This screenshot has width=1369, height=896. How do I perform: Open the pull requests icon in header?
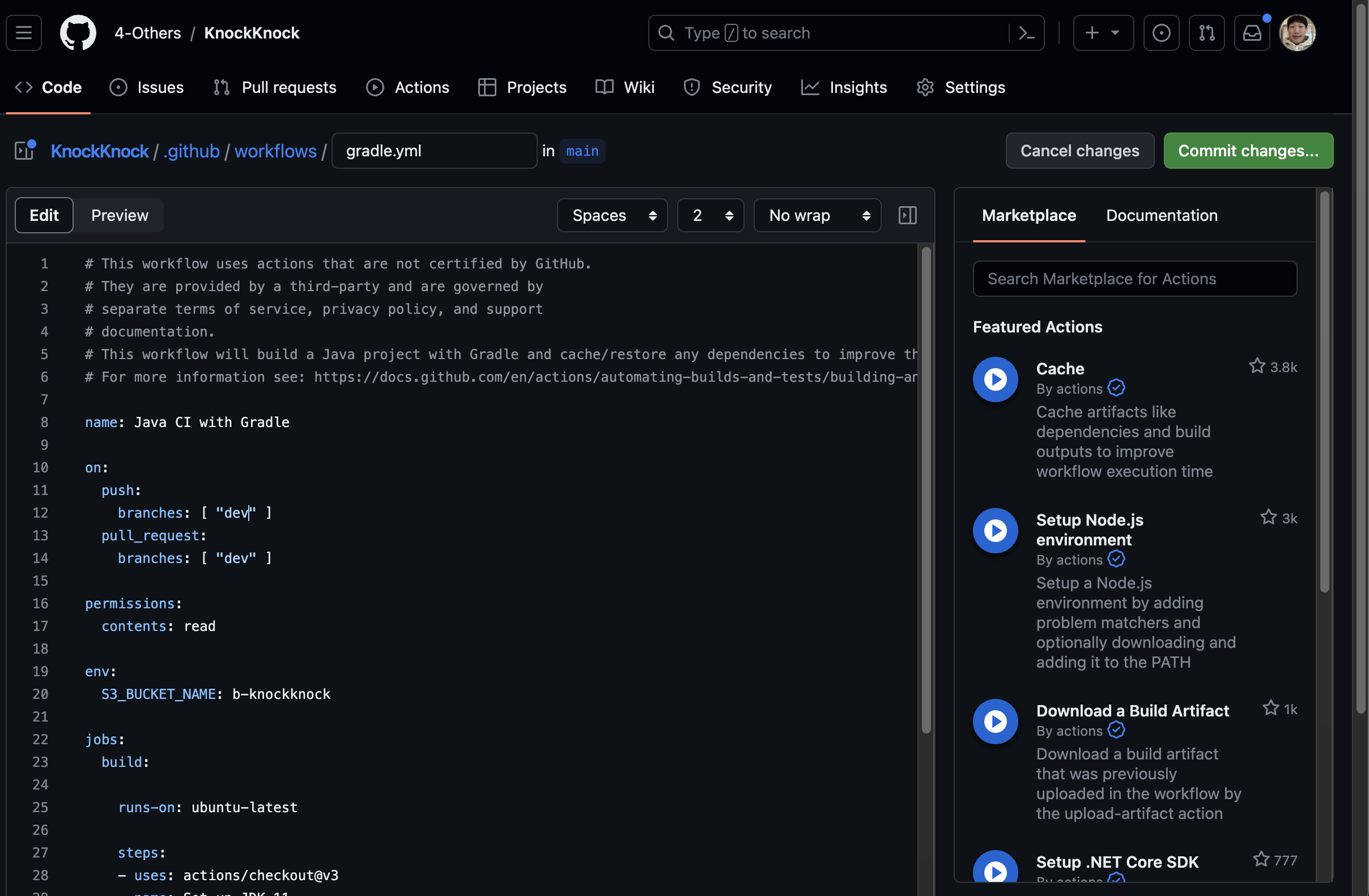[x=1206, y=33]
